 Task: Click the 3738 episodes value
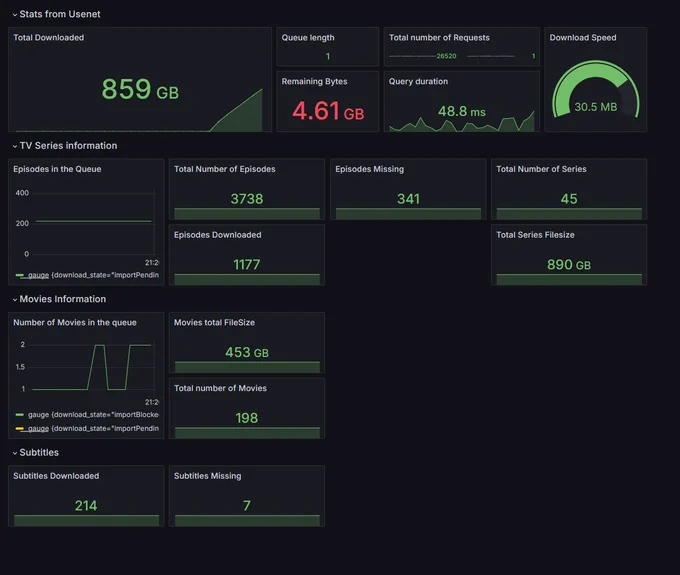tap(247, 199)
